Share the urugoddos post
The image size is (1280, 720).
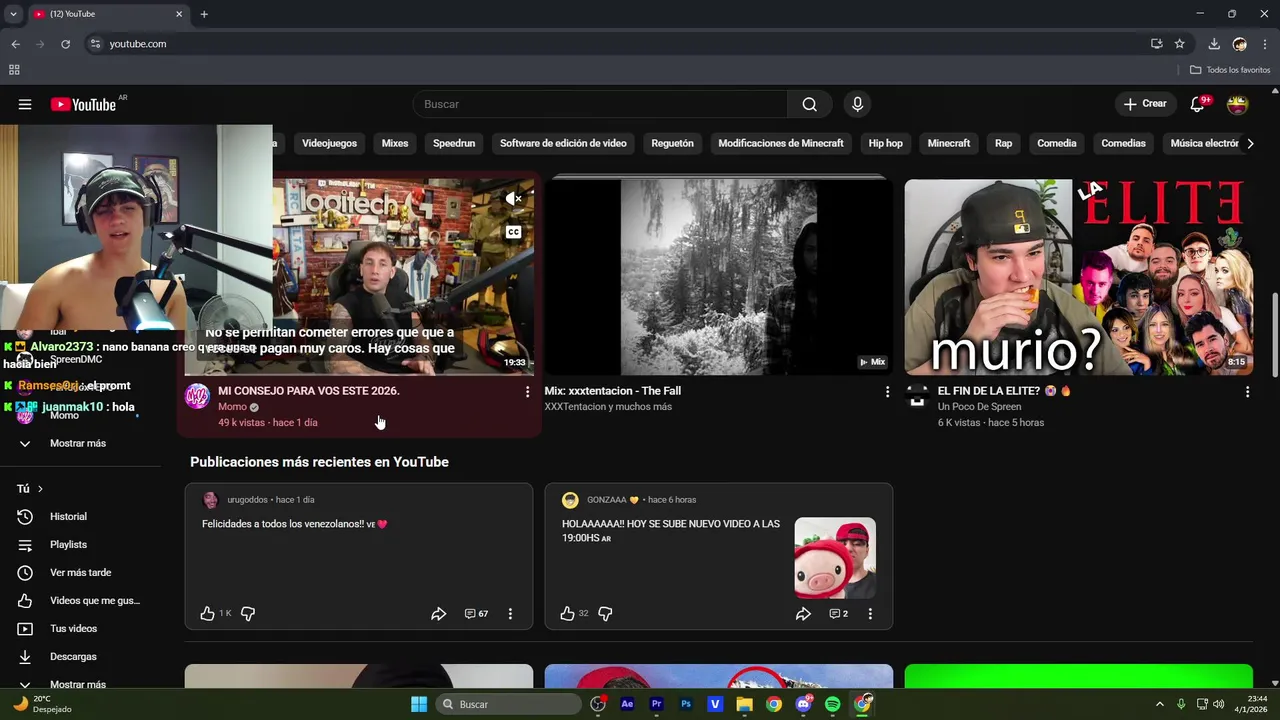point(438,613)
